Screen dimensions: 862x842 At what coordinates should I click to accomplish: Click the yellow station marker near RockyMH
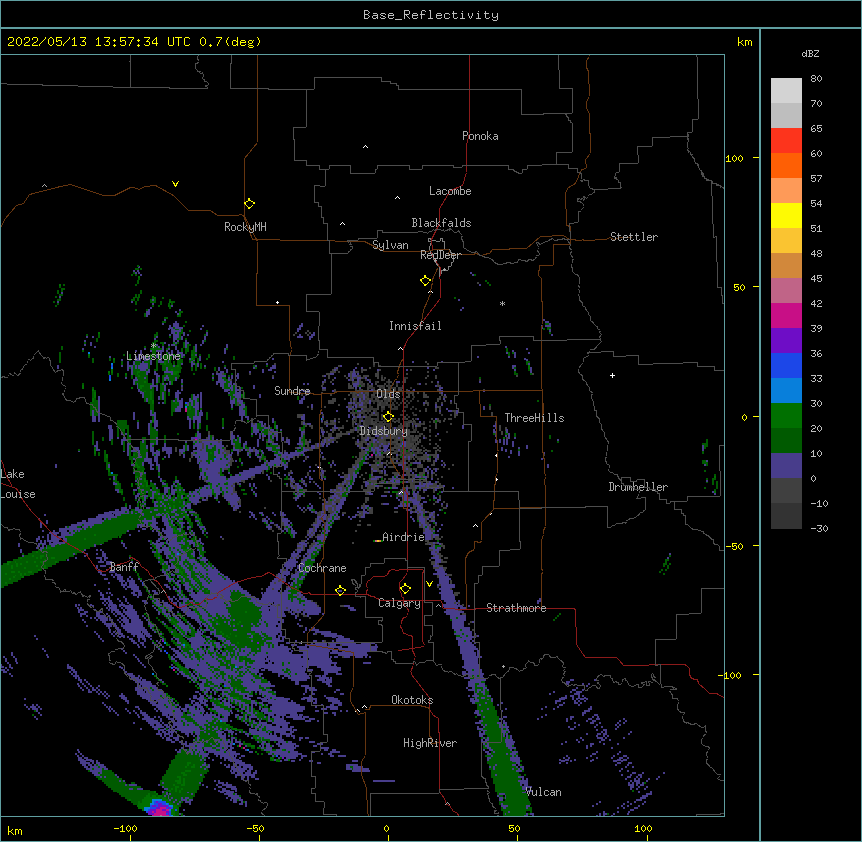(x=250, y=204)
